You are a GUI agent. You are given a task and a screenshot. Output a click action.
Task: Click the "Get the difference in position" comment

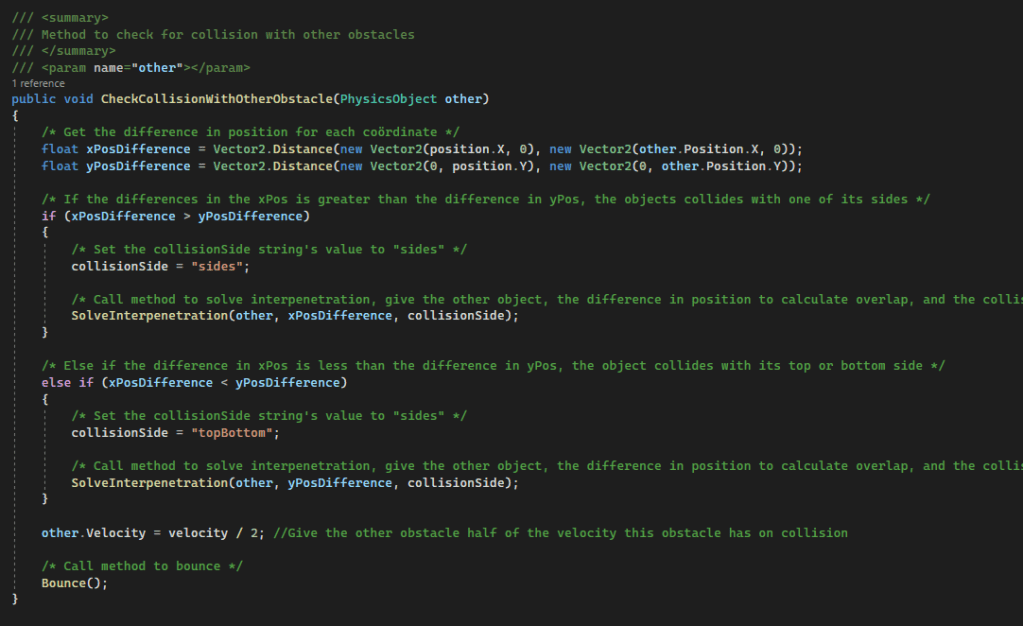pyautogui.click(x=251, y=133)
